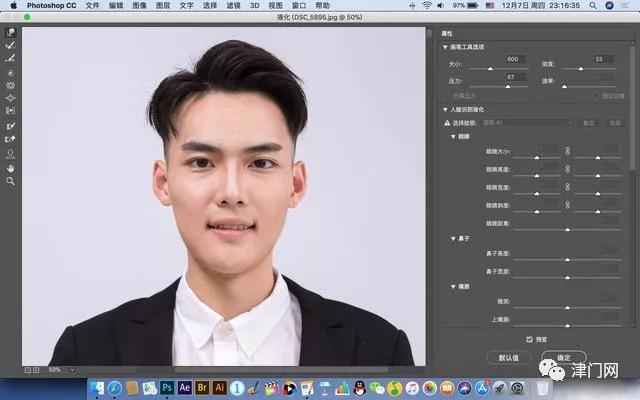640x400 pixels.
Task: Open the 选择脸部 face selection dropdown
Action: click(x=527, y=122)
